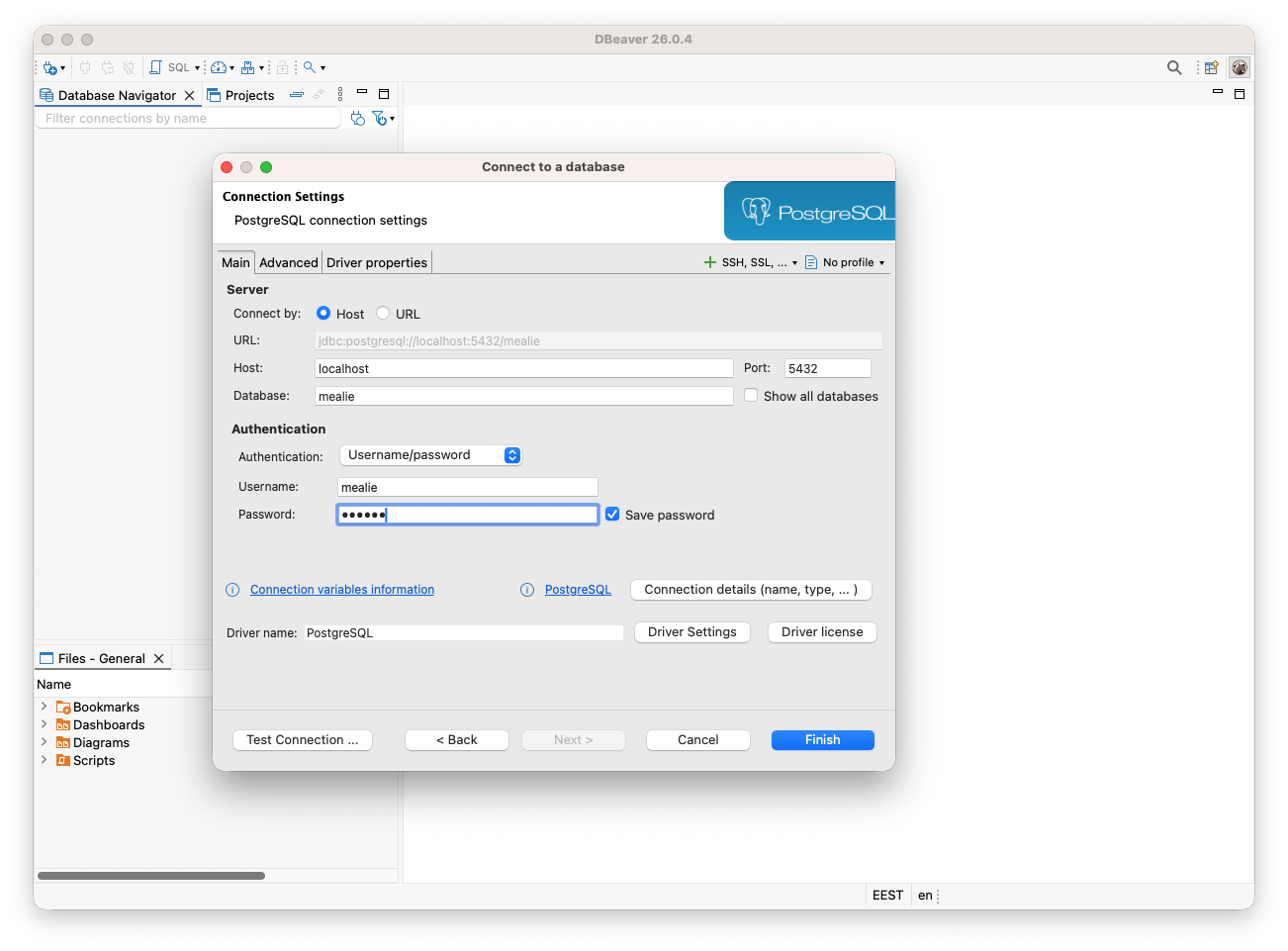The image size is (1288, 951).
Task: Minimize the editor area on right
Action: click(1218, 92)
